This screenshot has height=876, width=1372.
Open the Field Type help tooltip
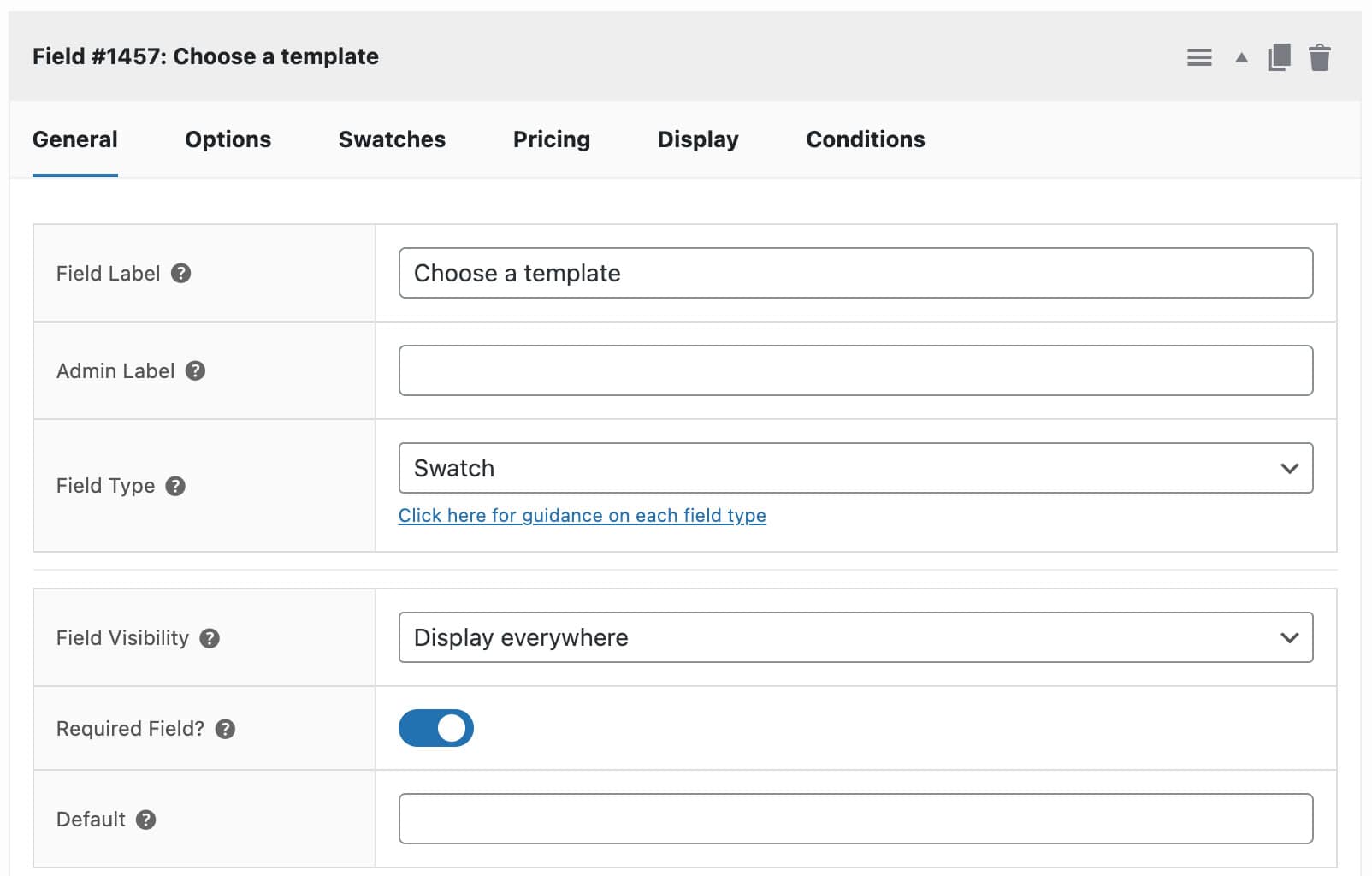pyautogui.click(x=175, y=486)
